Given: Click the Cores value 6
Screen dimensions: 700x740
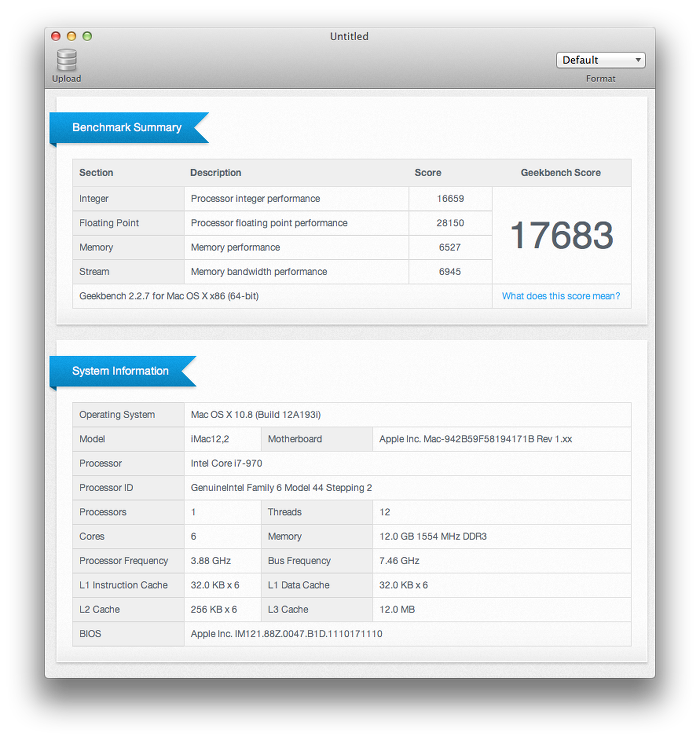Looking at the screenshot, I should [x=194, y=537].
